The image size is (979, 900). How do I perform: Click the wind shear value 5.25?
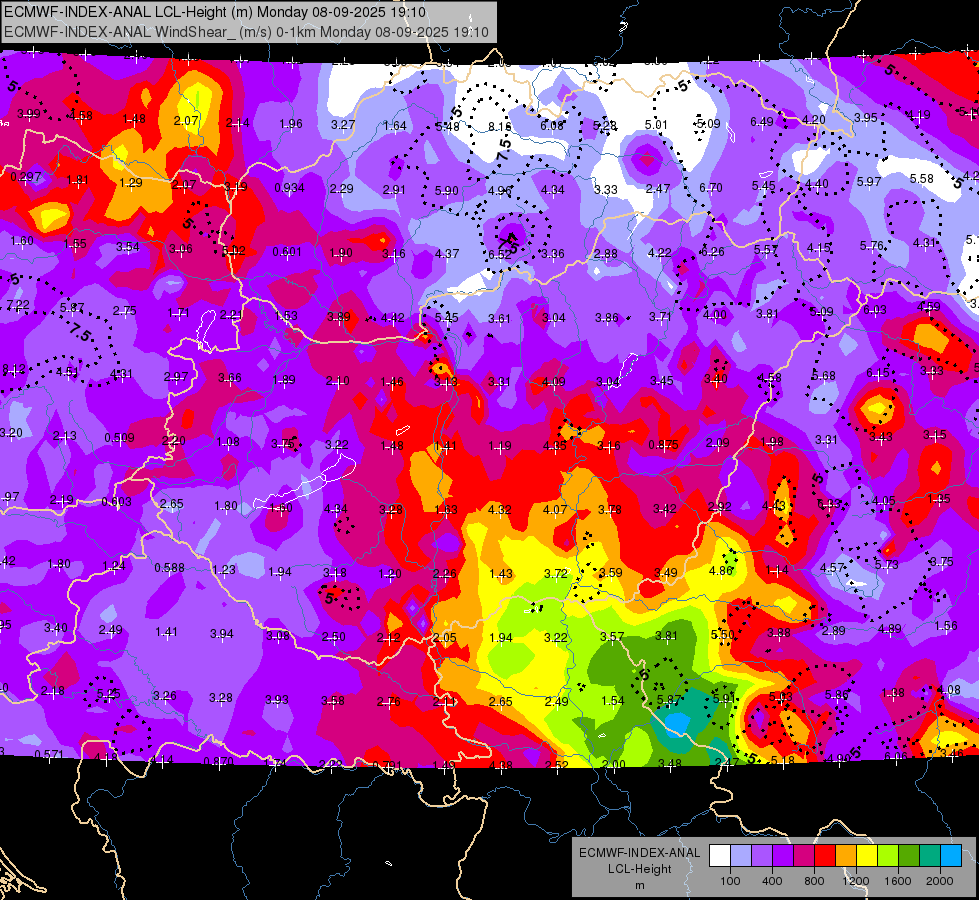point(109,694)
